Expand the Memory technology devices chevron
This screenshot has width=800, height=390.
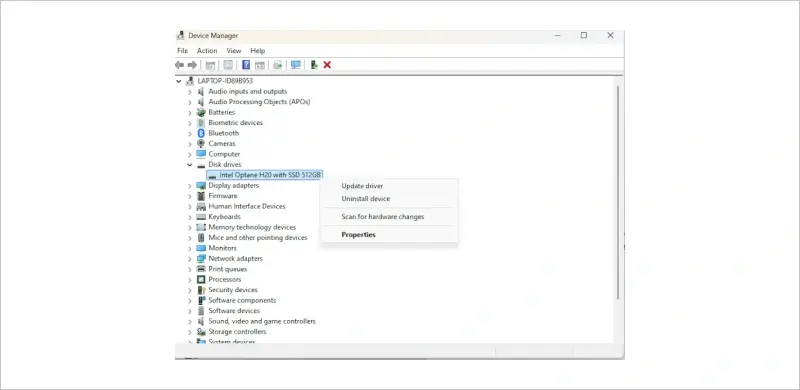(190, 228)
